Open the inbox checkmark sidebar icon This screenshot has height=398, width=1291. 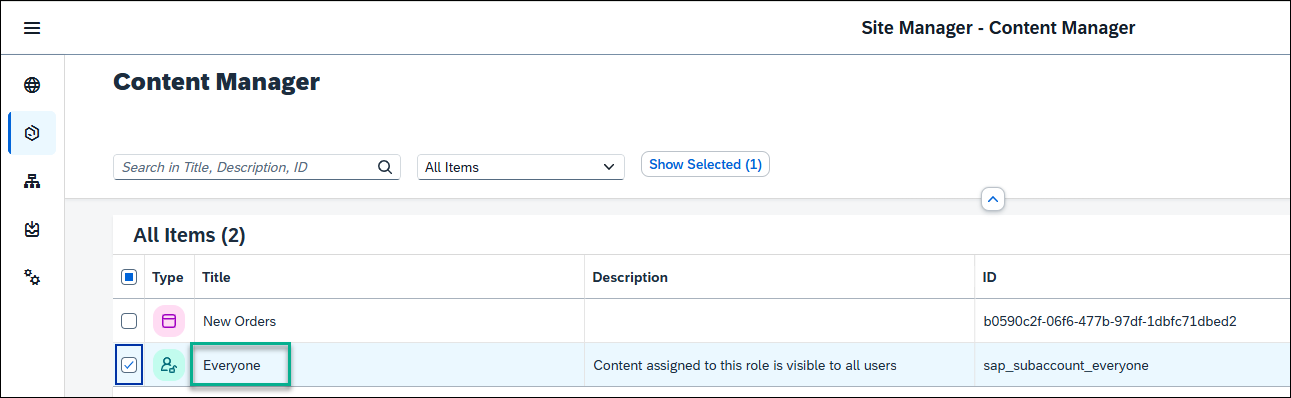[x=32, y=229]
